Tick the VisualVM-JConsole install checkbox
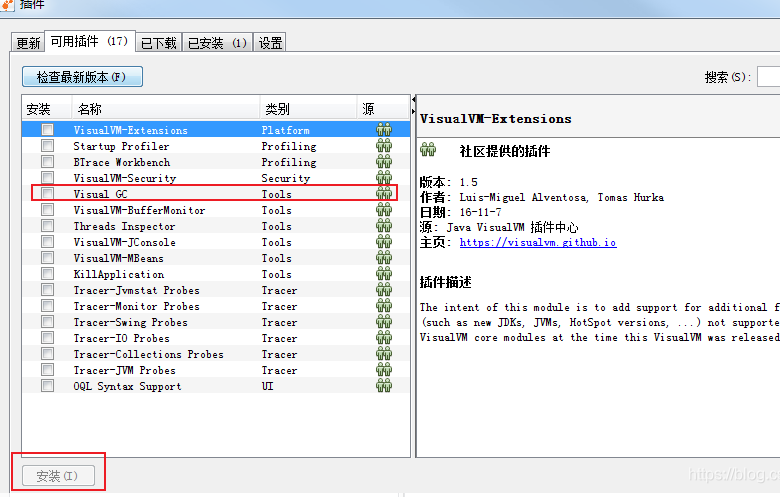 [47, 242]
